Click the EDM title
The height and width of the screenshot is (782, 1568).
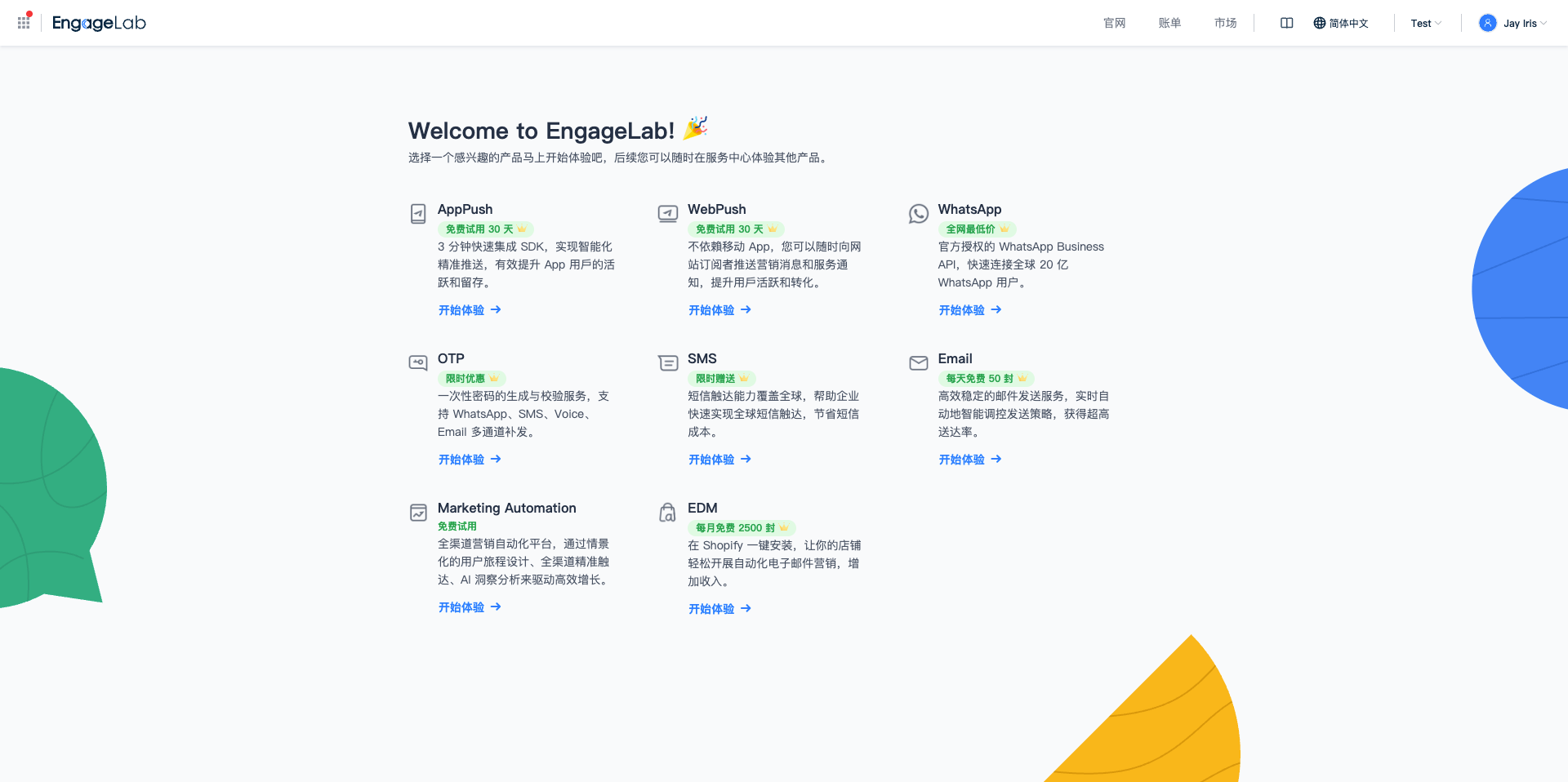702,508
